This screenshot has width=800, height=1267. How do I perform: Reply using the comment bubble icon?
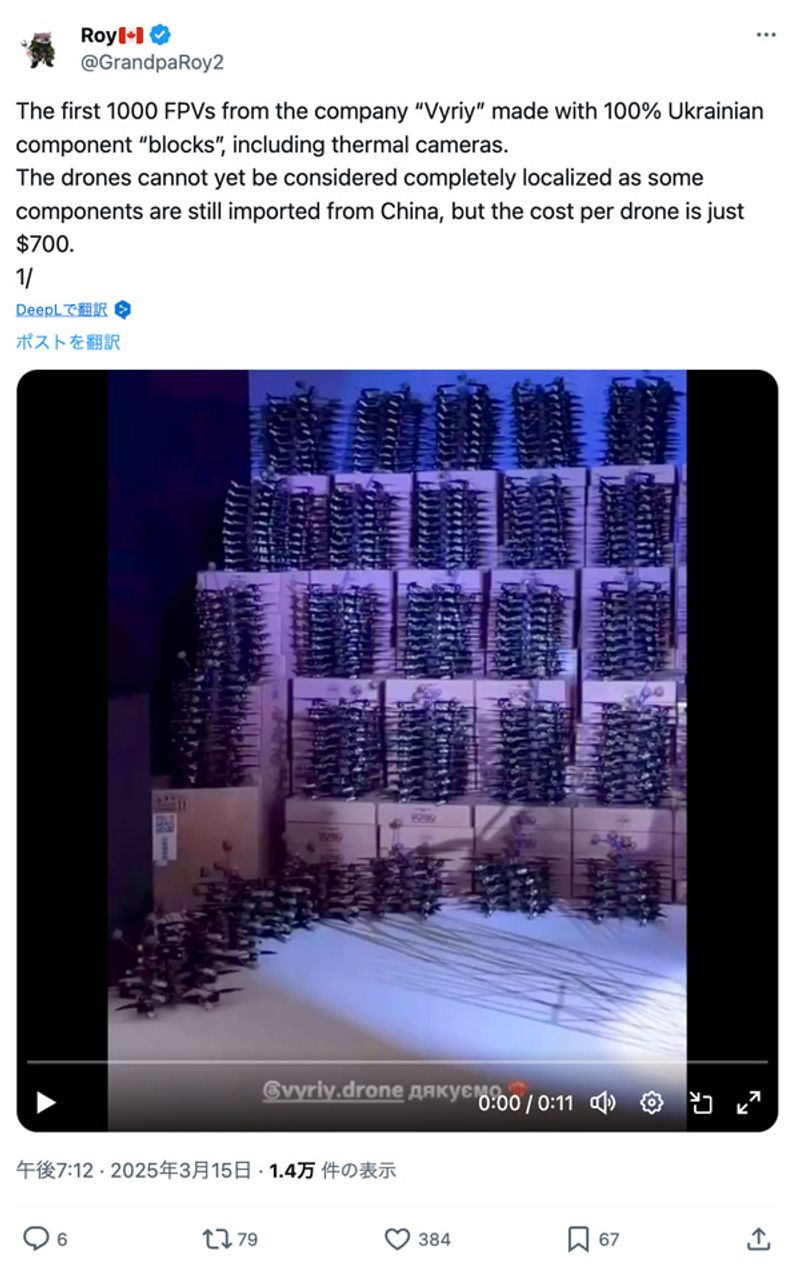click(36, 1239)
